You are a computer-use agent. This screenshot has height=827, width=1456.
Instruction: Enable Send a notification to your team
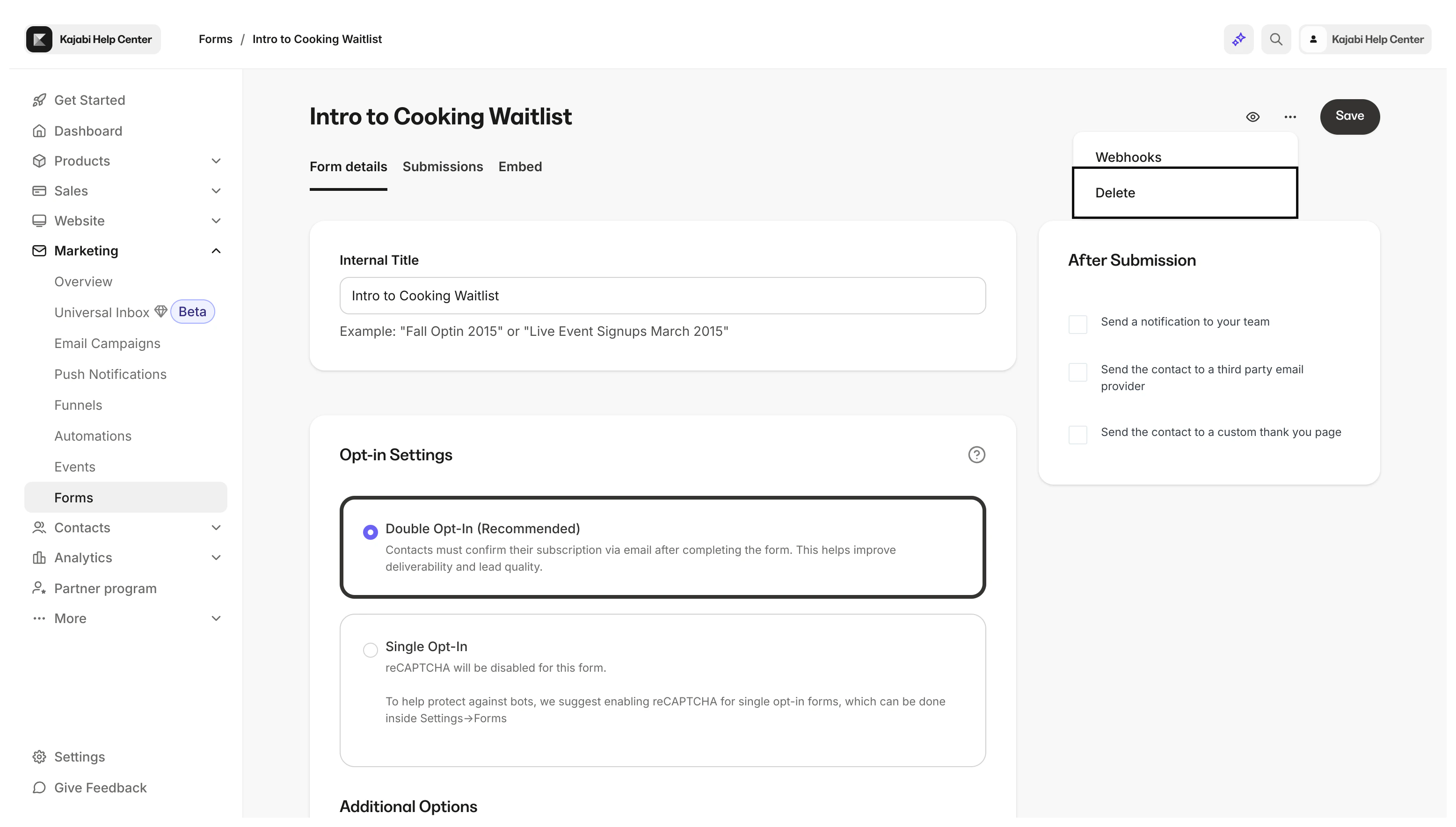tap(1077, 324)
